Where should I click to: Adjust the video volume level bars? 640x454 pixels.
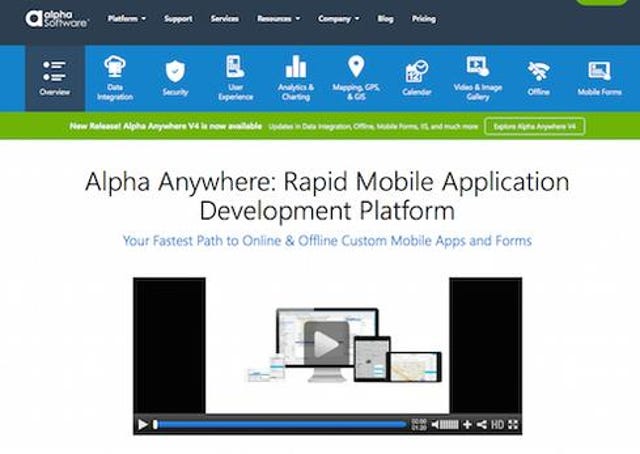[x=449, y=425]
